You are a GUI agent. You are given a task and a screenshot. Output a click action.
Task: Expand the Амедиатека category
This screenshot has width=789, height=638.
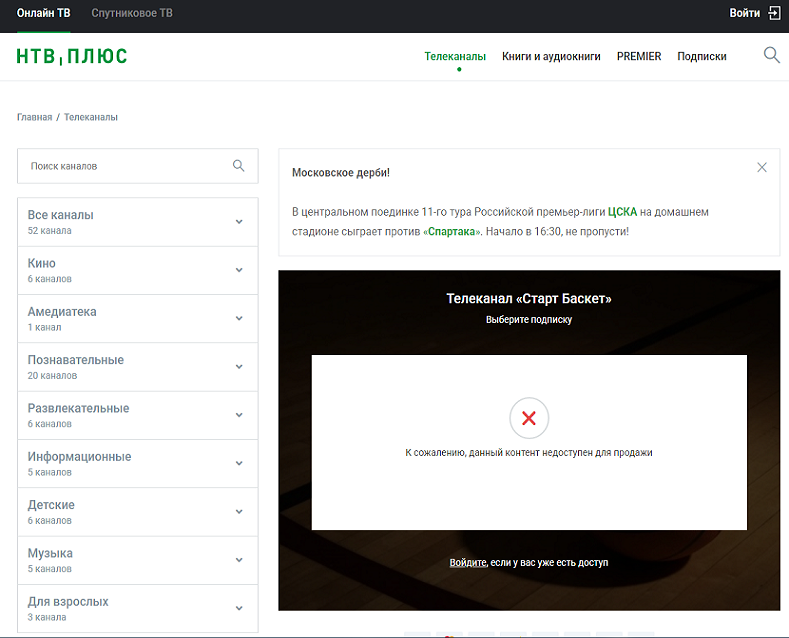coord(138,318)
